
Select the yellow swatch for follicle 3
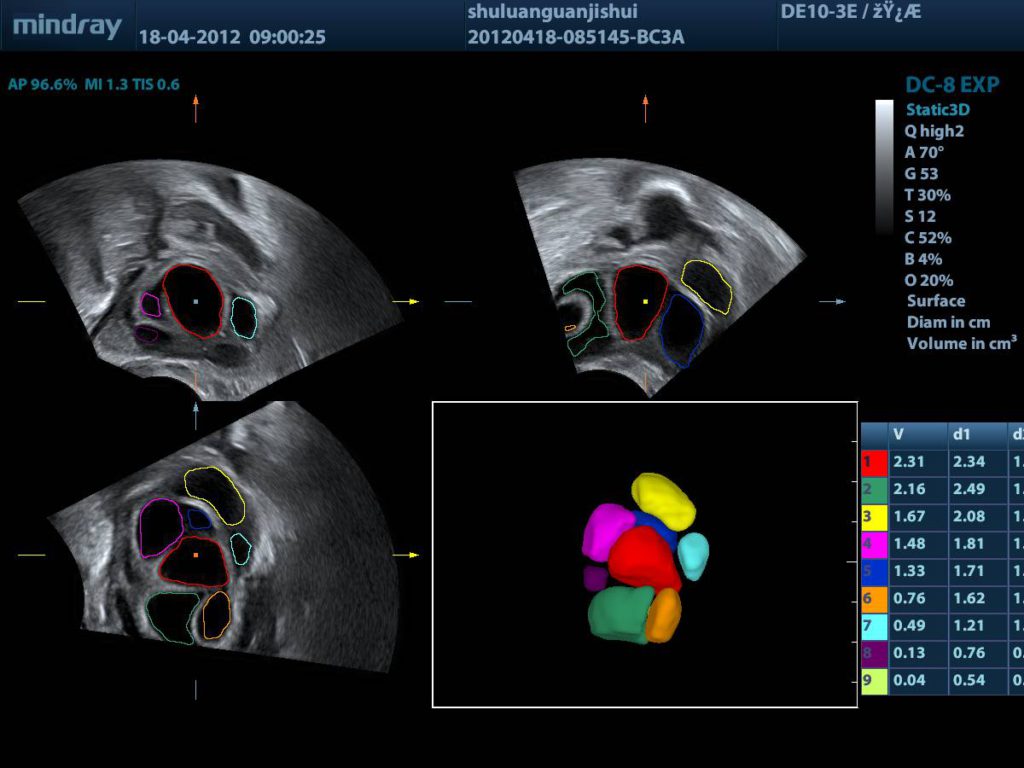coord(873,517)
